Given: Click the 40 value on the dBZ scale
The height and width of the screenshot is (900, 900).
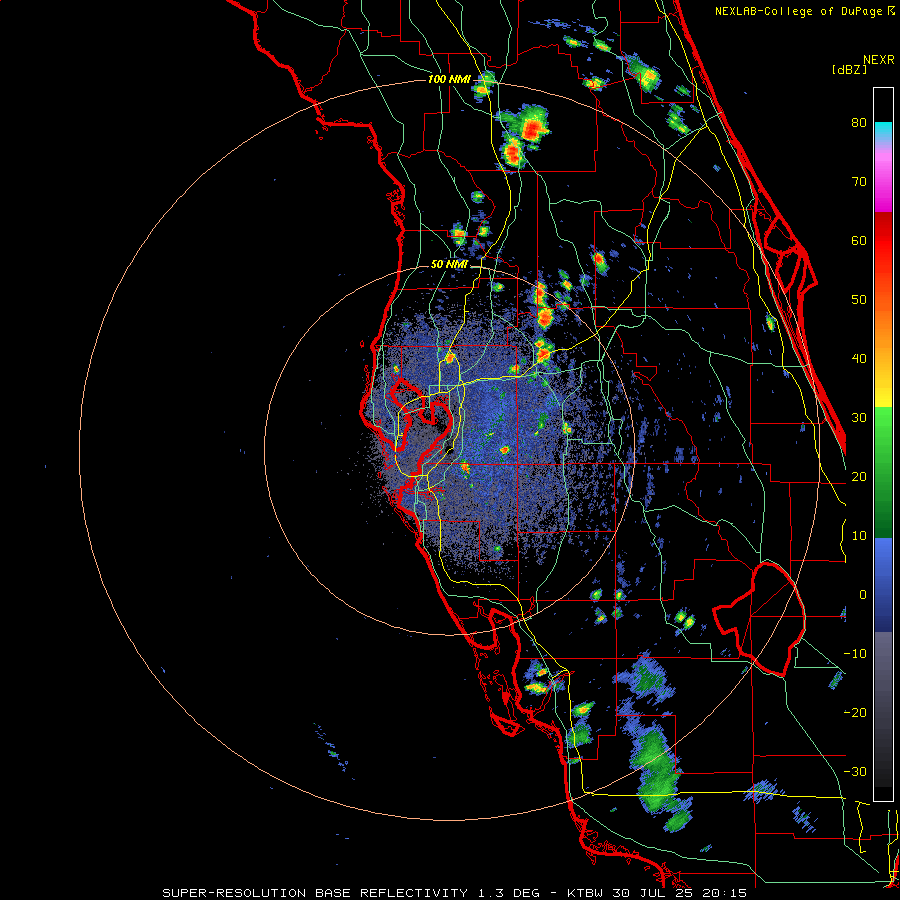Looking at the screenshot, I should pyautogui.click(x=859, y=359).
